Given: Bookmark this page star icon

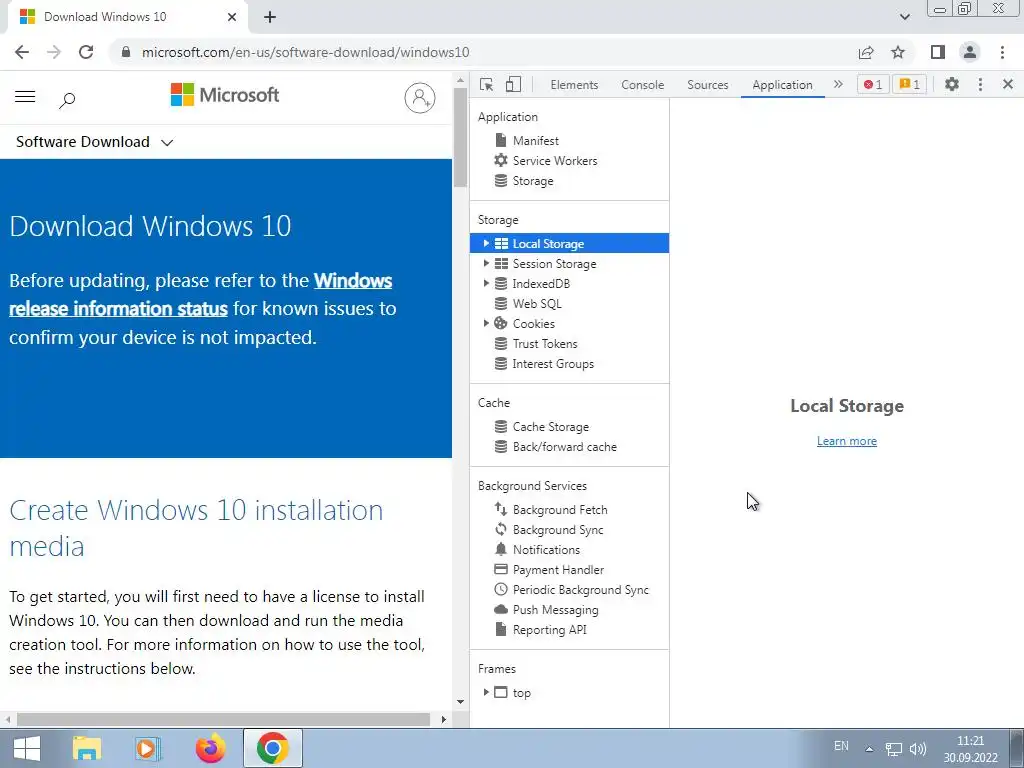Looking at the screenshot, I should pos(898,52).
